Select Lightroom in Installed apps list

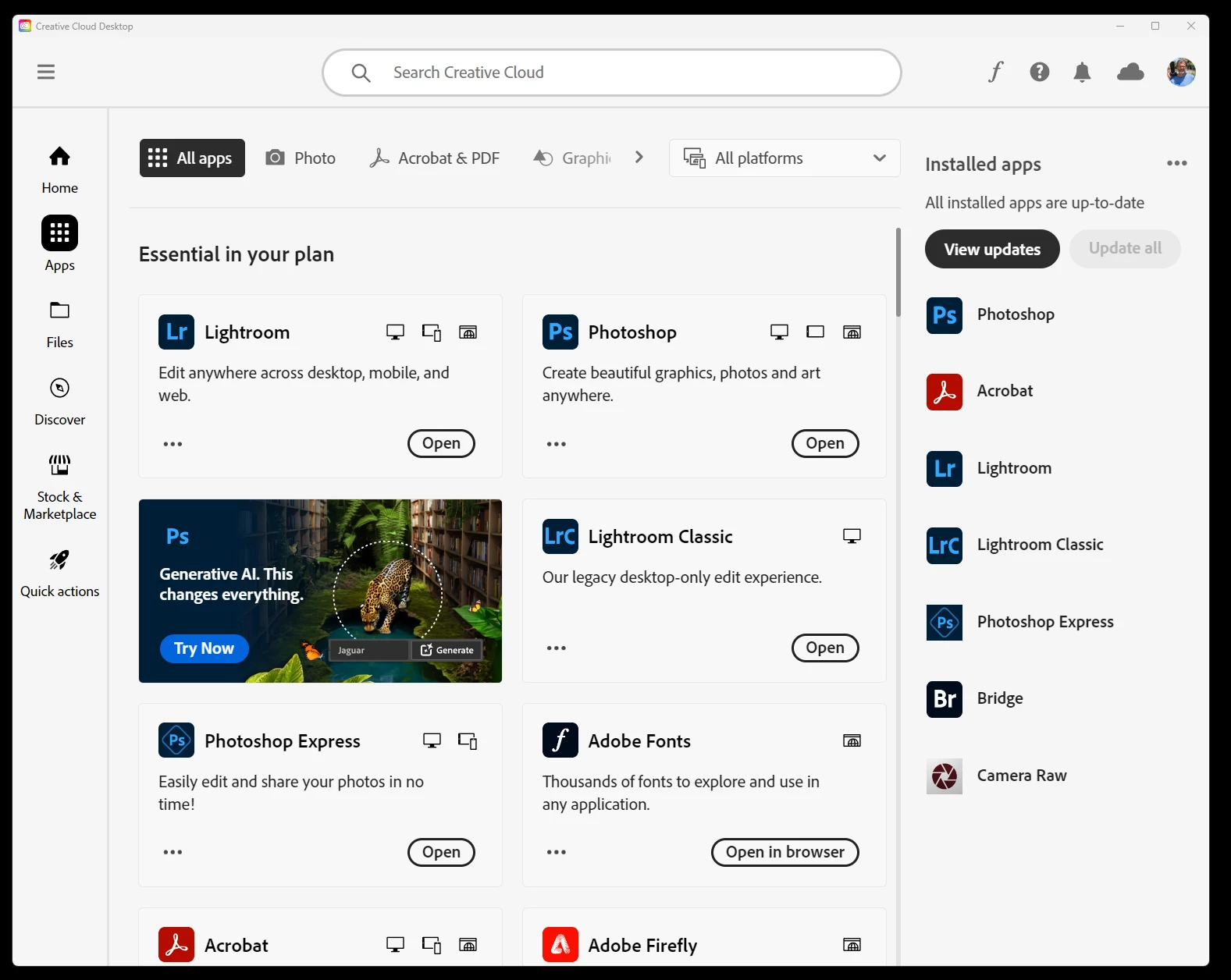click(1014, 468)
